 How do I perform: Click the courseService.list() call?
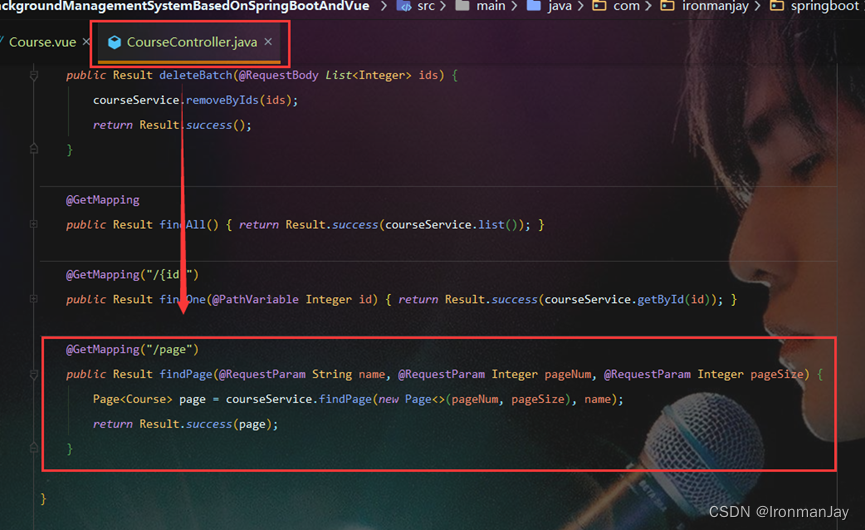[451, 224]
